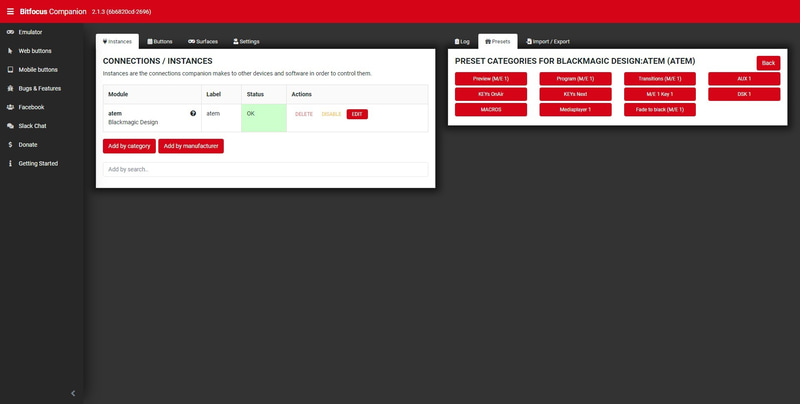The width and height of the screenshot is (800, 404).
Task: Collapse the sidebar with the chevron arrow
Action: [x=73, y=393]
